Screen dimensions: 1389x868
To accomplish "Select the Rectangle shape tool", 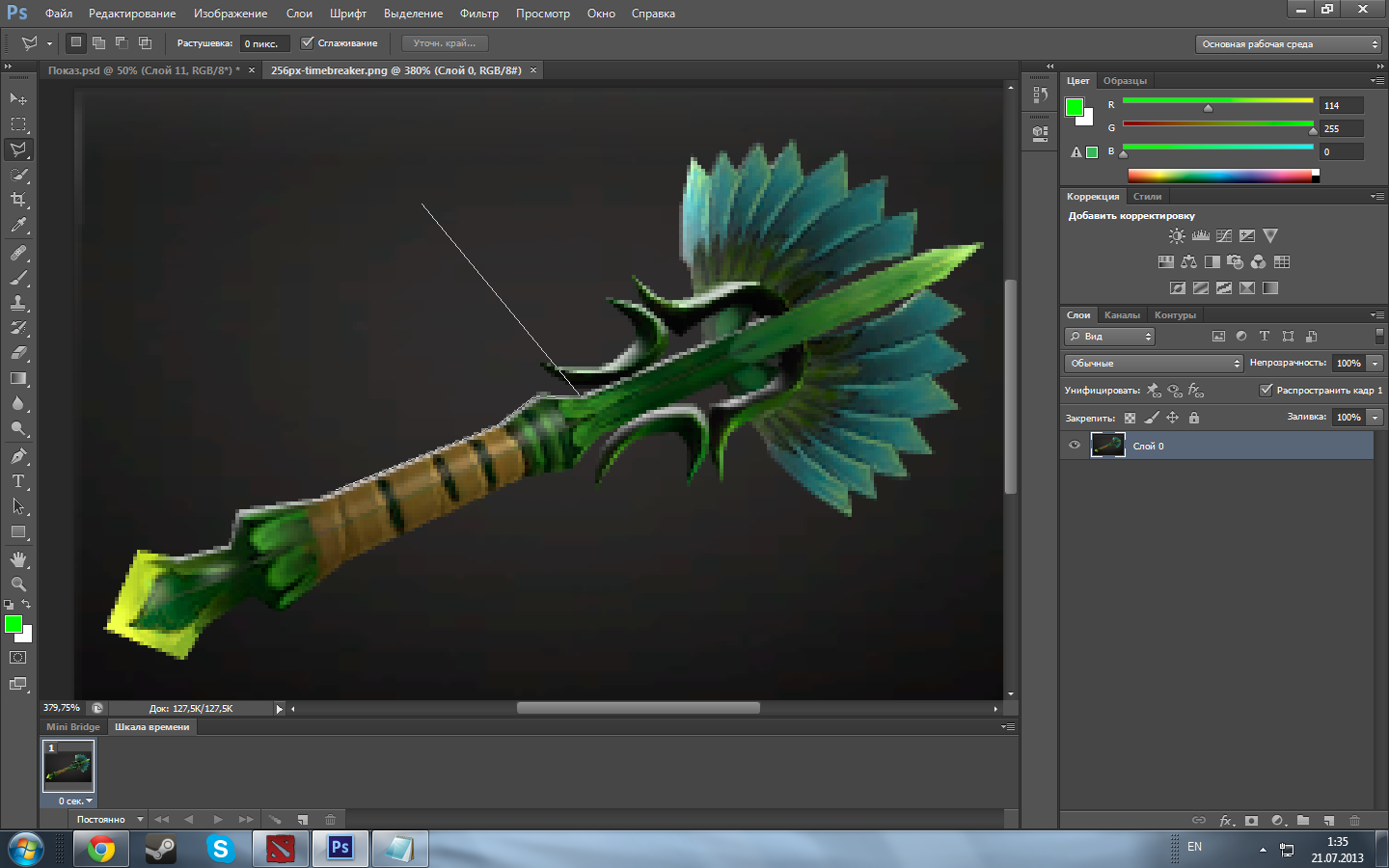I will click(x=17, y=531).
